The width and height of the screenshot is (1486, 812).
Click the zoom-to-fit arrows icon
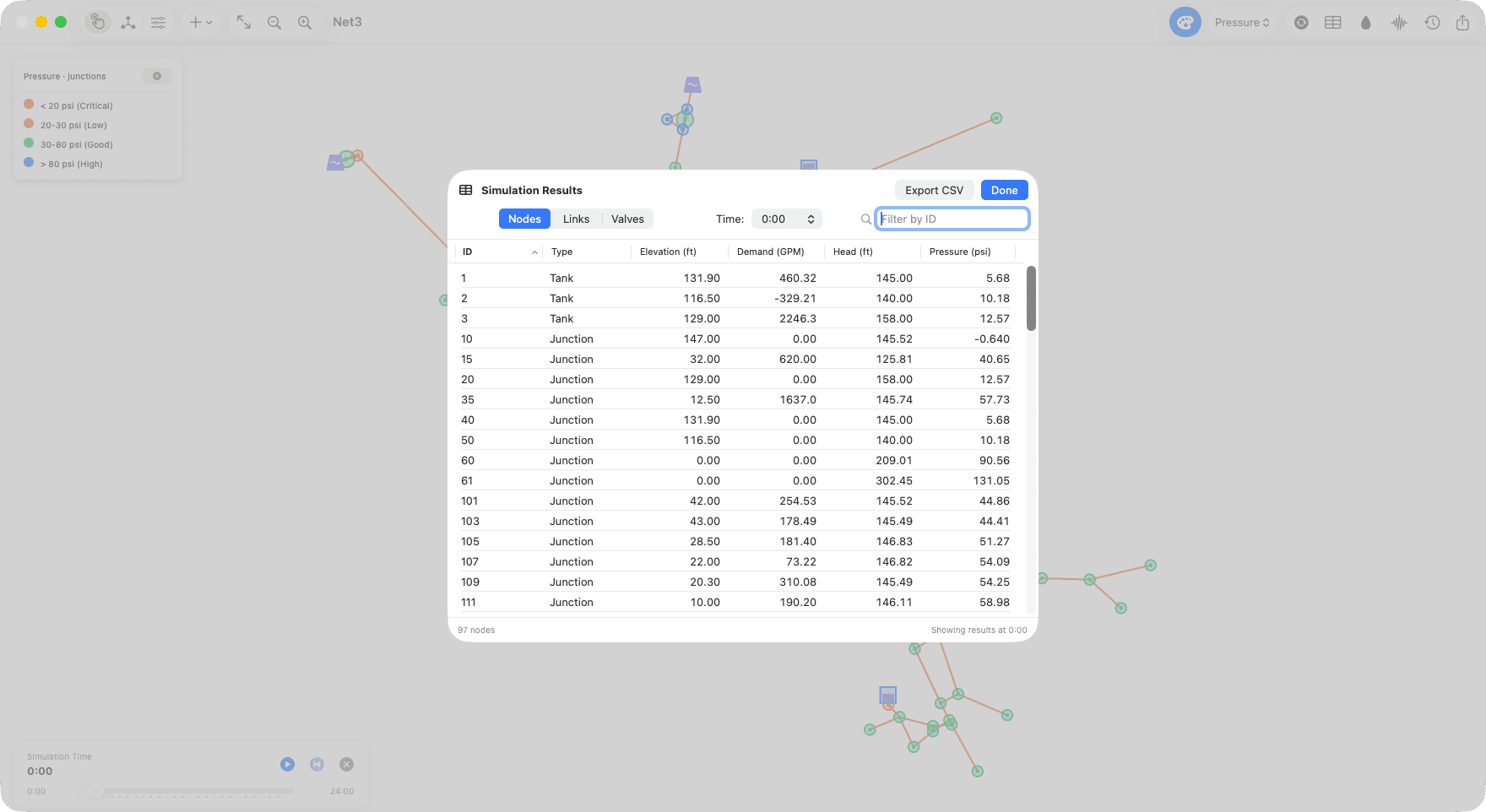point(244,22)
